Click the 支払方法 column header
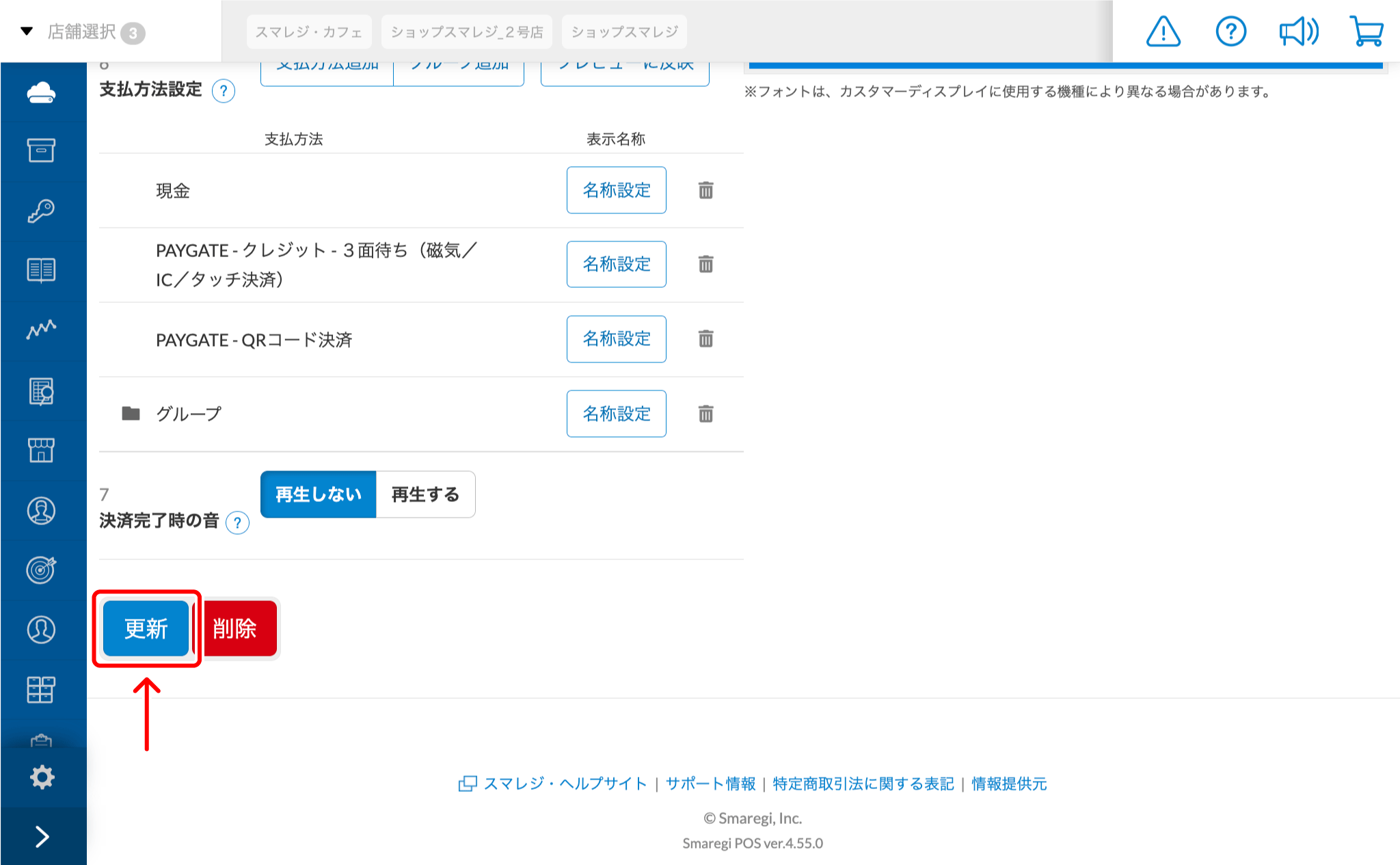Screen dimensions: 1400x865 [x=294, y=139]
